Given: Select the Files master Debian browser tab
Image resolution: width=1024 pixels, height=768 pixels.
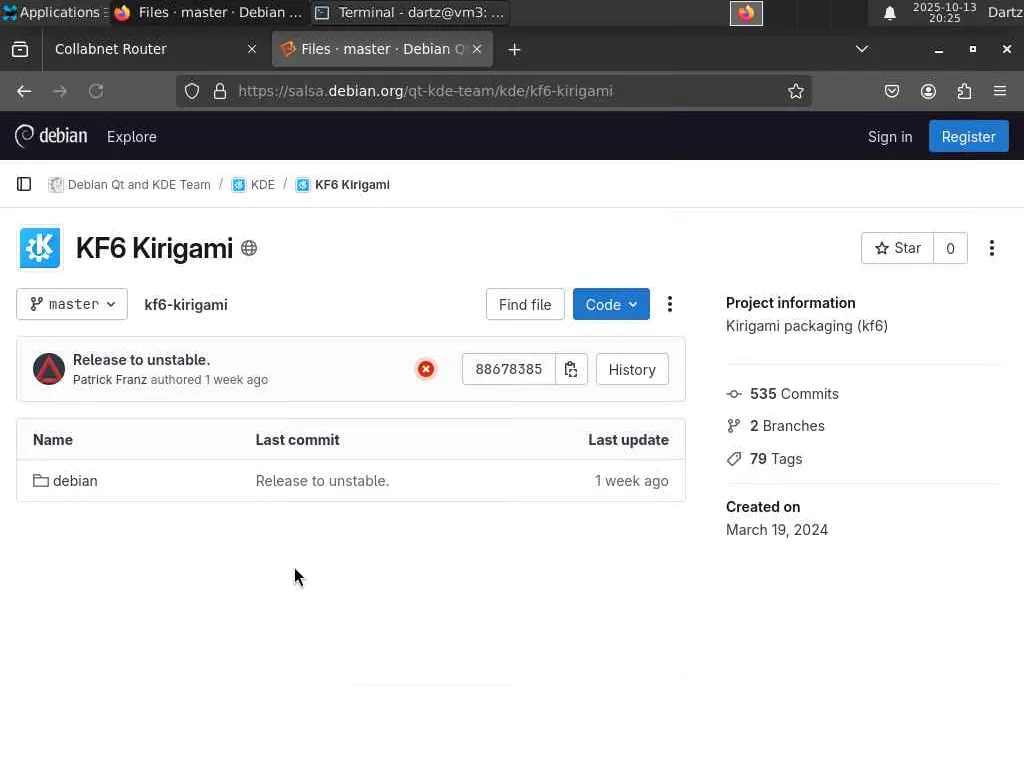Looking at the screenshot, I should (382, 49).
